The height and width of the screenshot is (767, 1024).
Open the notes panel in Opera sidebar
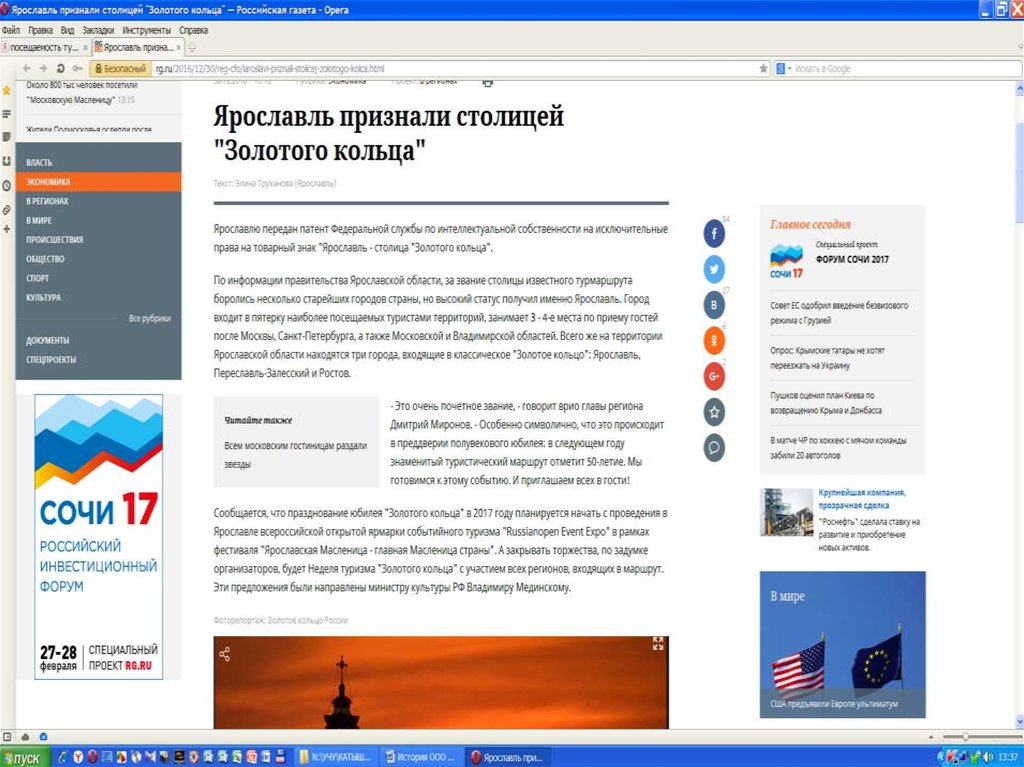[x=7, y=137]
